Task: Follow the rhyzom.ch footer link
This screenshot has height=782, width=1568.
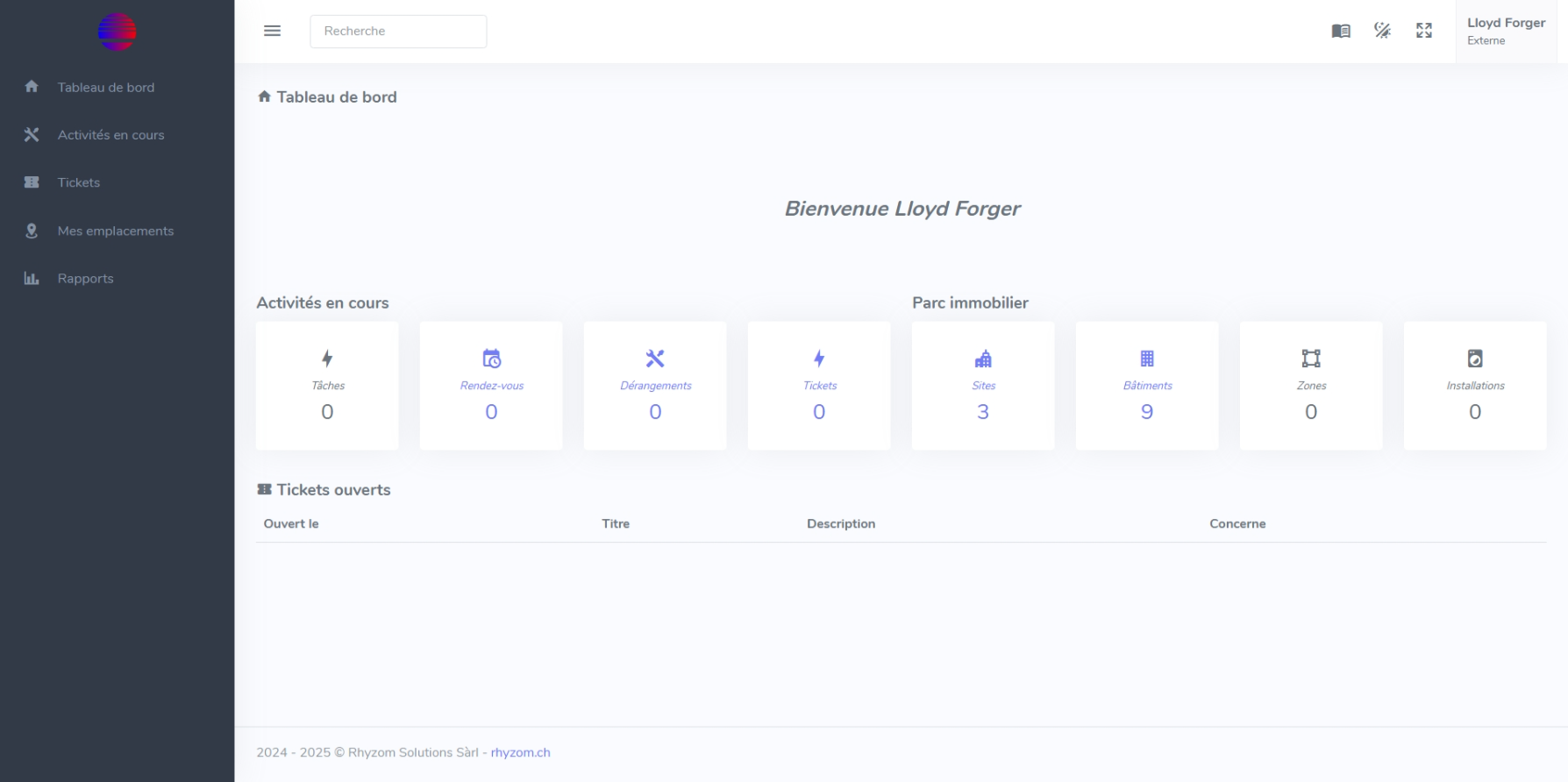Action: coord(520,752)
